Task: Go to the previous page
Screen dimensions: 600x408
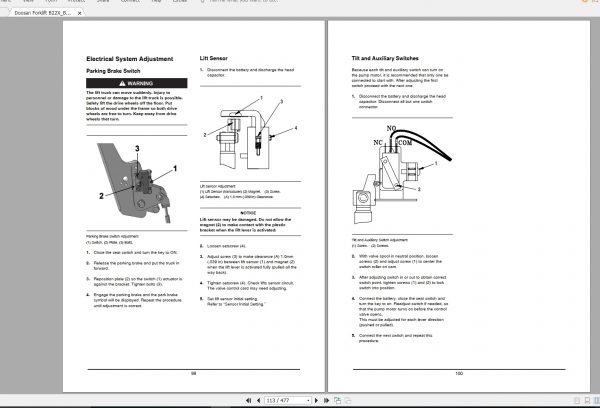Action: [x=259, y=400]
